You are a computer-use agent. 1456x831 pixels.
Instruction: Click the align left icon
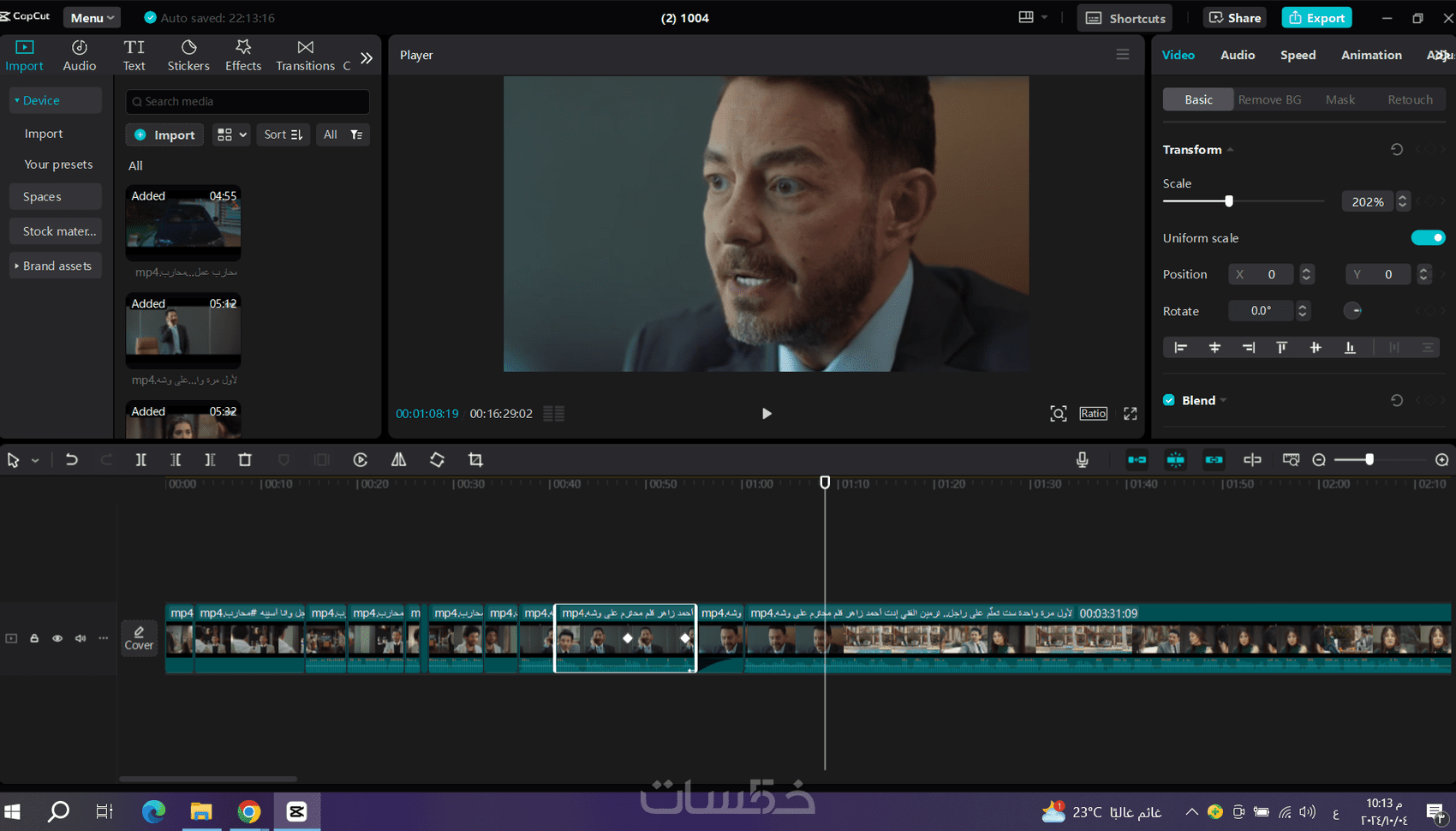(x=1180, y=347)
